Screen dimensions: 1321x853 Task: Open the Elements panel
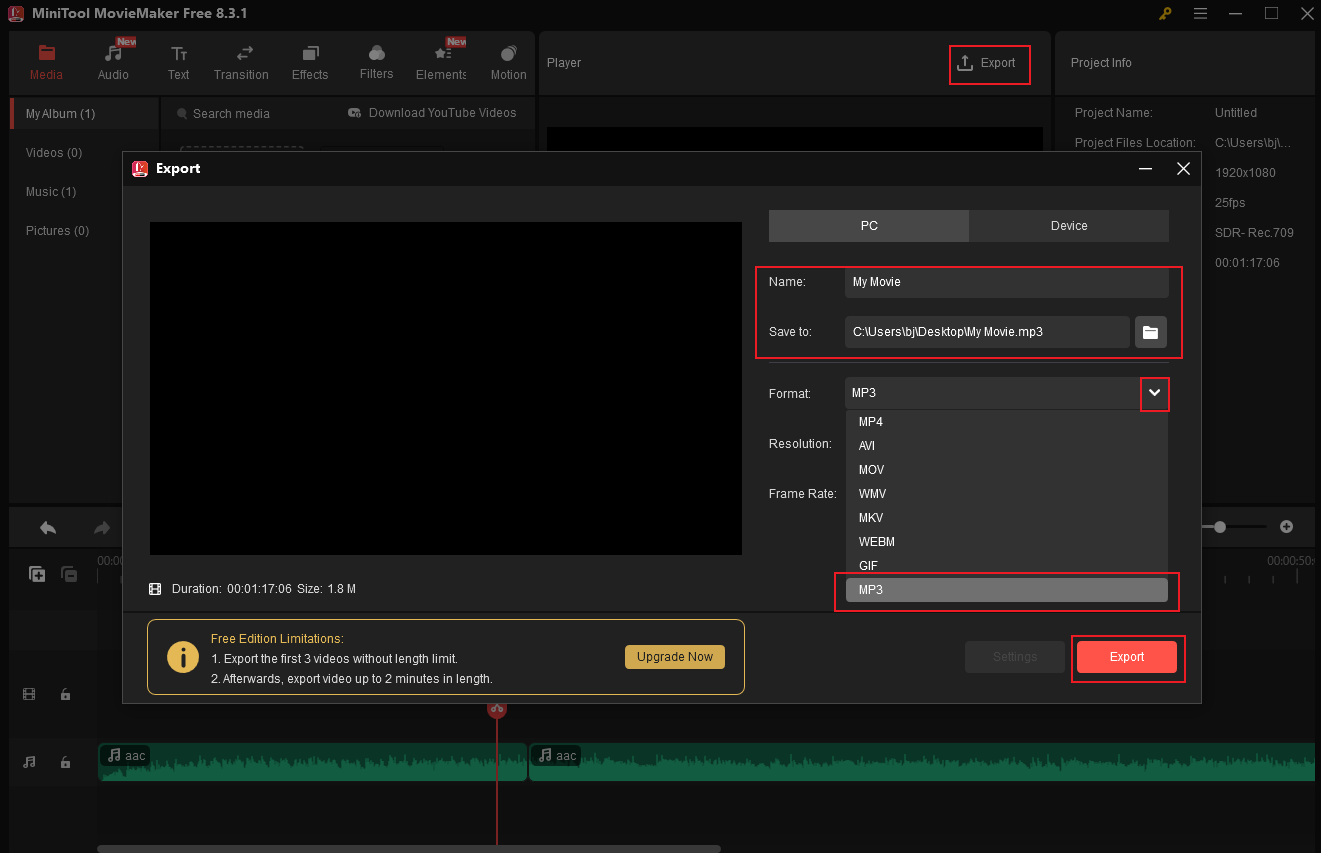point(441,60)
